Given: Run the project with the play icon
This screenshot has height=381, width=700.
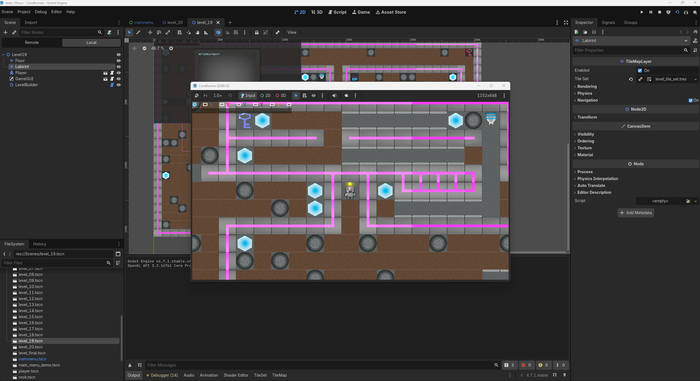Looking at the screenshot, I should (642, 12).
